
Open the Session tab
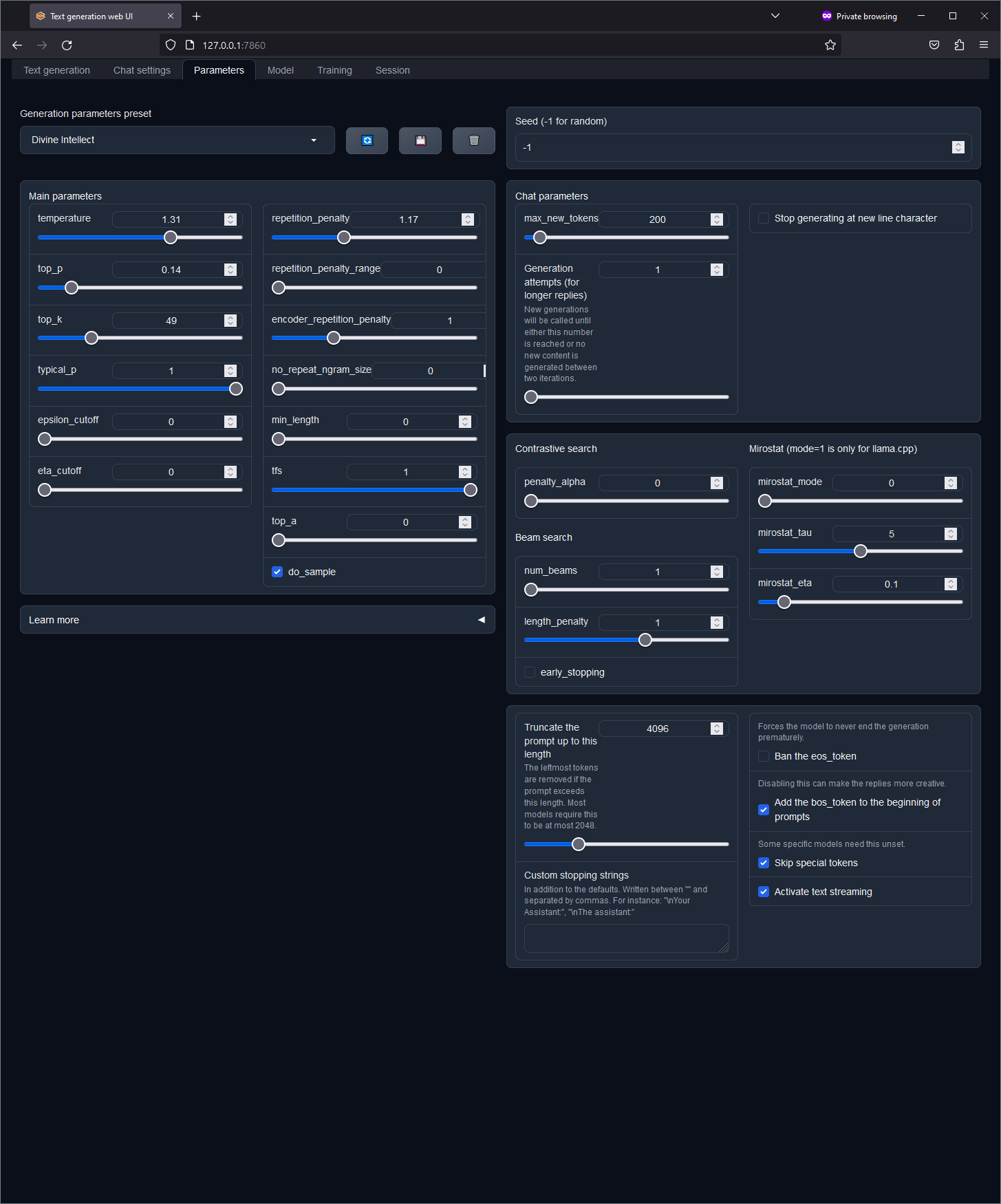tap(393, 70)
